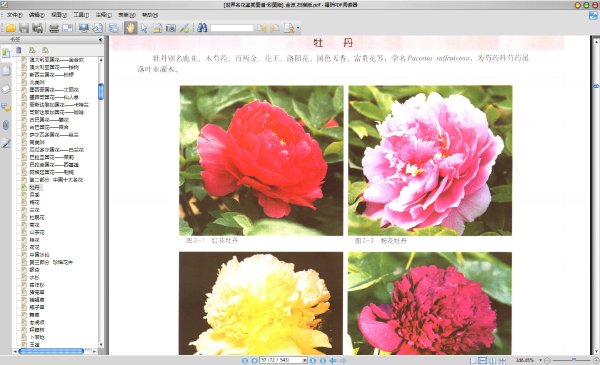Open the page number dropdown
The height and width of the screenshot is (365, 600).
coord(305,360)
